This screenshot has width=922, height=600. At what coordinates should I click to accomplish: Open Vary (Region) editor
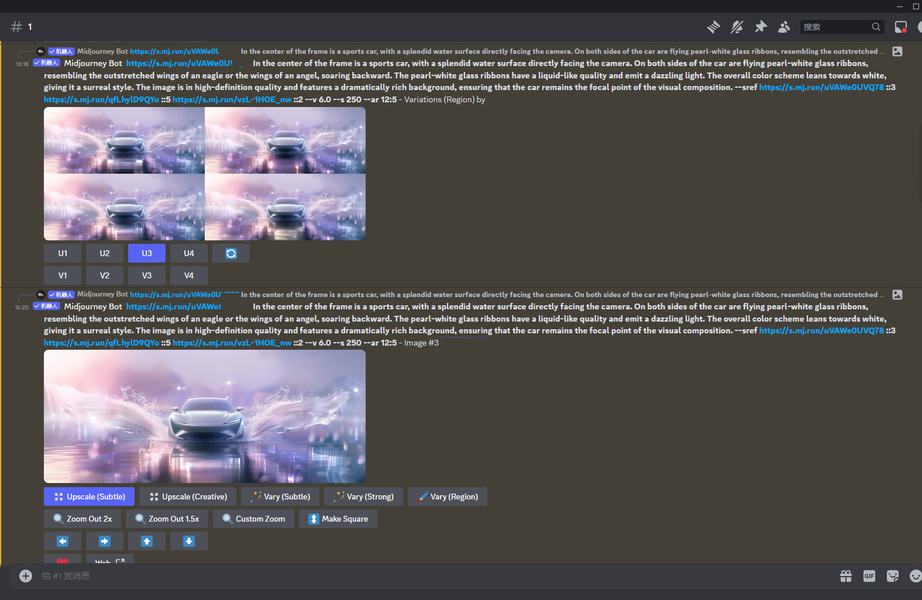coord(447,497)
